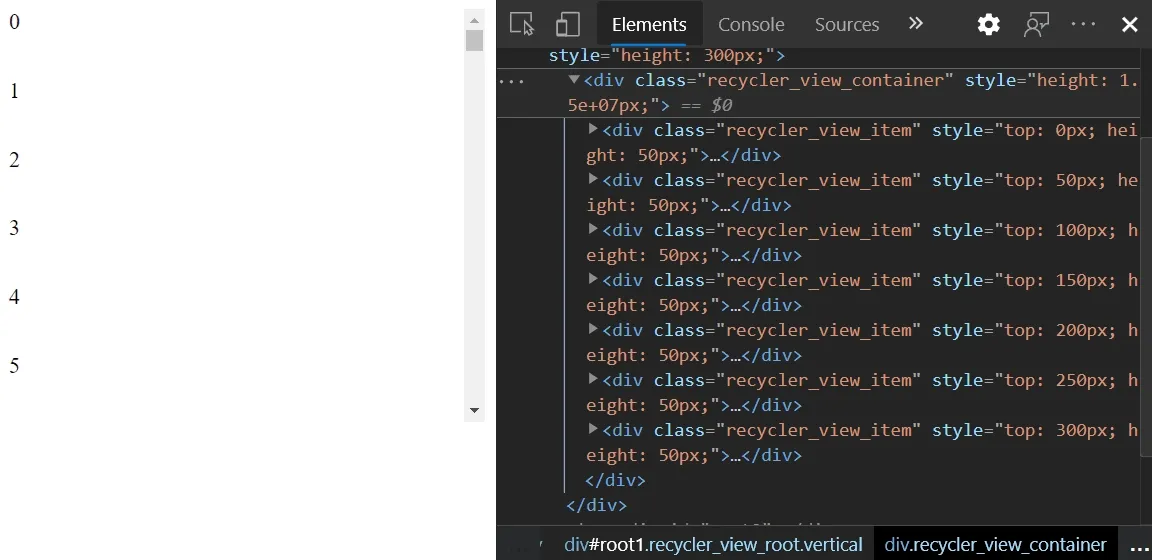This screenshot has height=560, width=1152.
Task: Click ellipsis beside selected container node
Action: point(511,81)
